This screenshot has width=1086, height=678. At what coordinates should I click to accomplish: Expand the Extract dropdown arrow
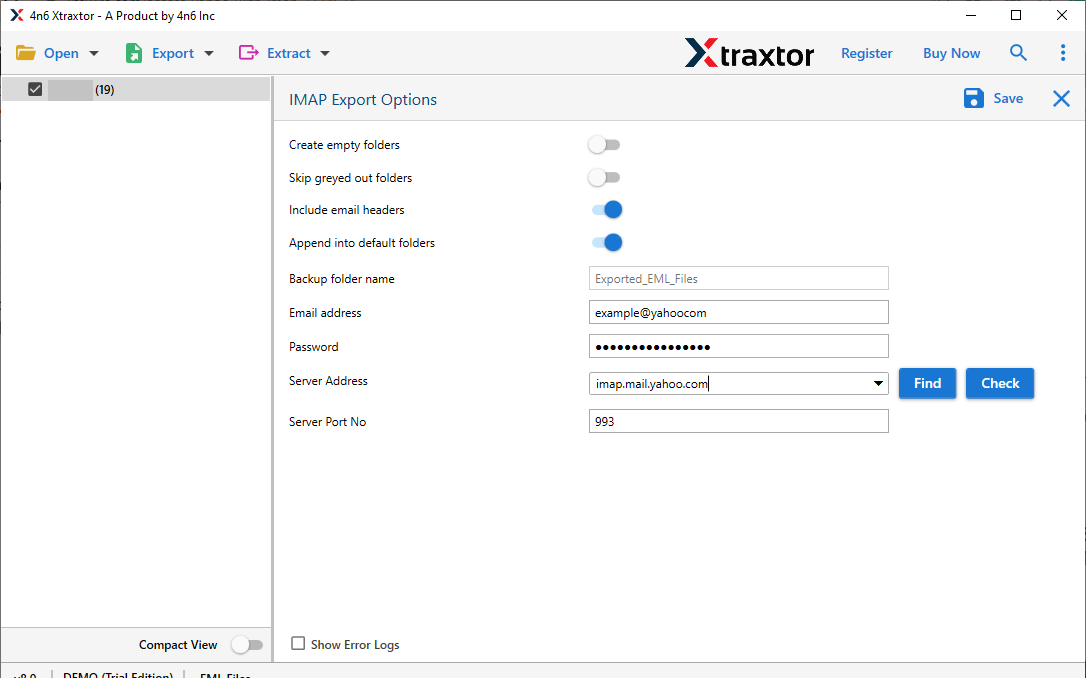(325, 53)
